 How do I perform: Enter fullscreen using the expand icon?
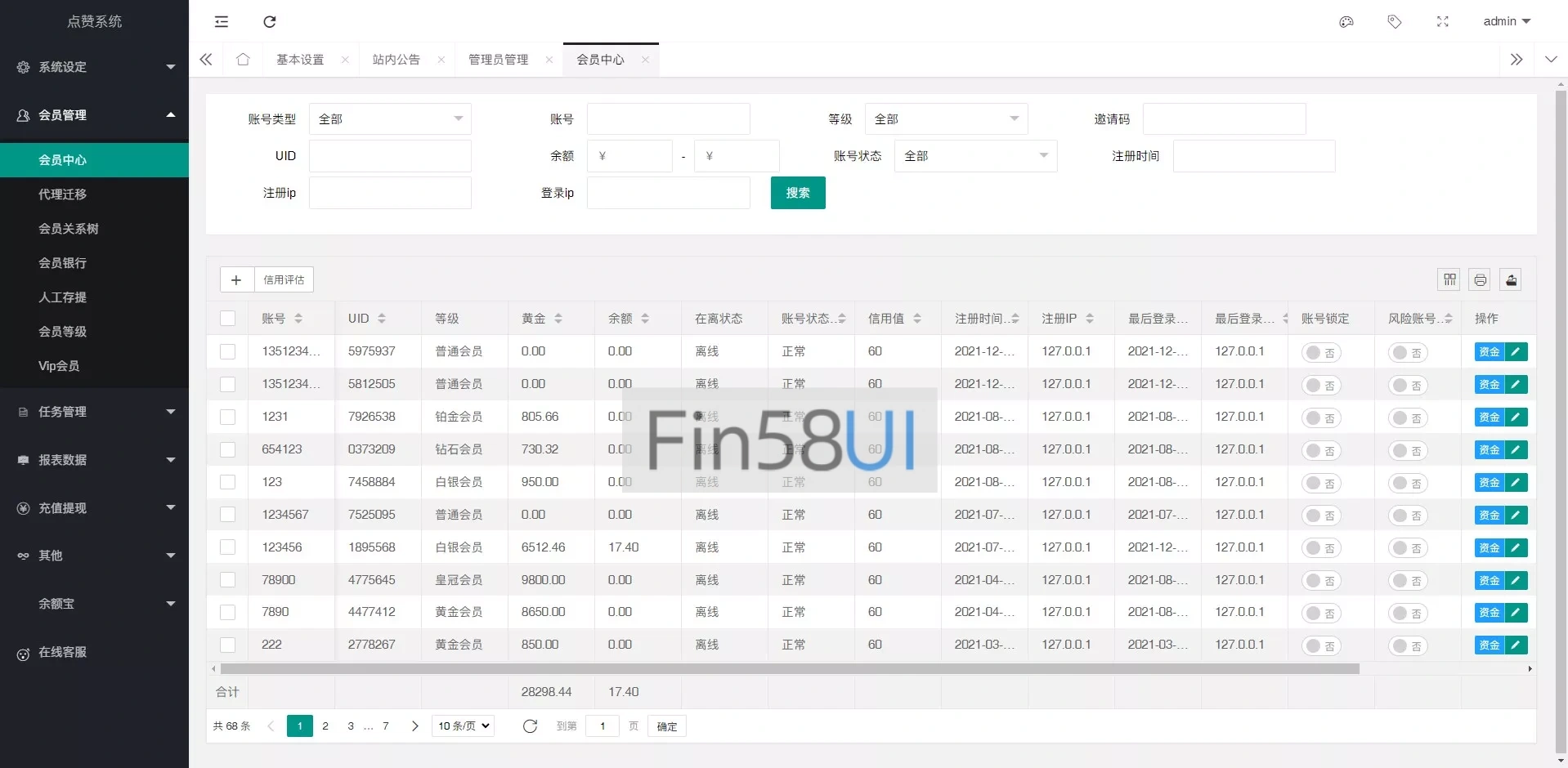point(1442,22)
